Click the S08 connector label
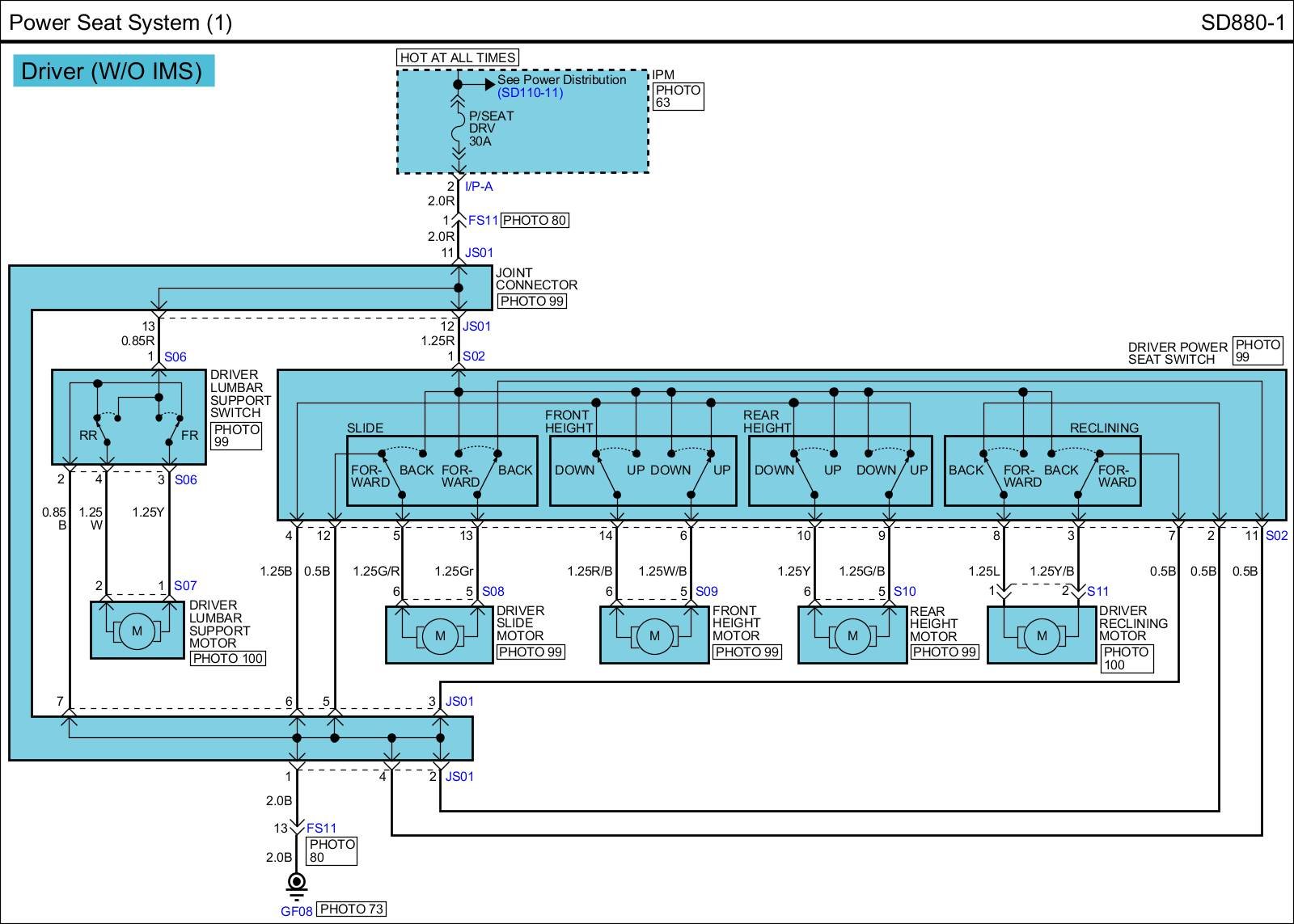This screenshot has height=924, width=1294. [493, 592]
